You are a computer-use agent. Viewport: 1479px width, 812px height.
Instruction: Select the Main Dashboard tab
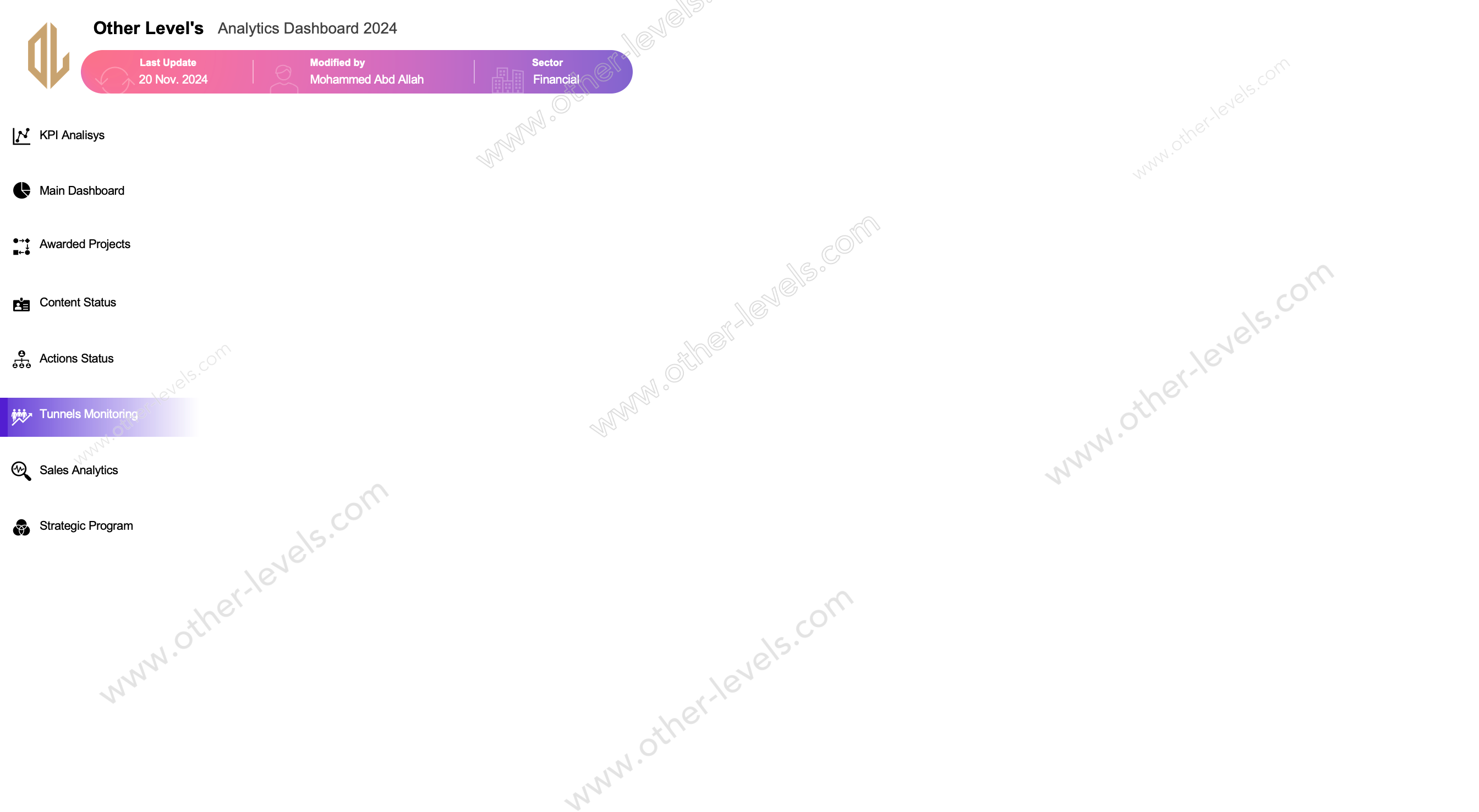pos(81,190)
